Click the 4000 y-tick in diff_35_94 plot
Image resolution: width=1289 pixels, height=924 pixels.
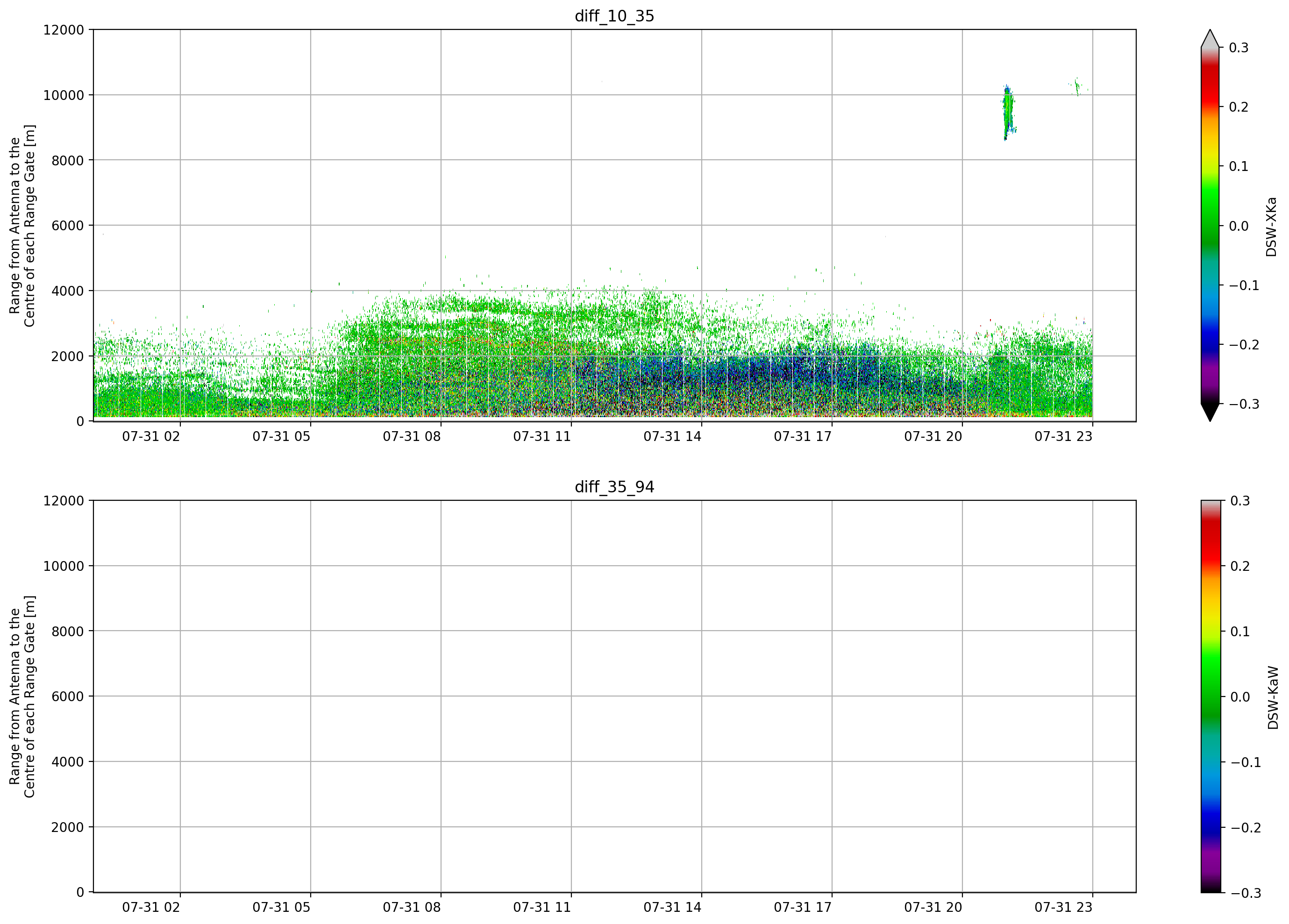click(x=68, y=762)
